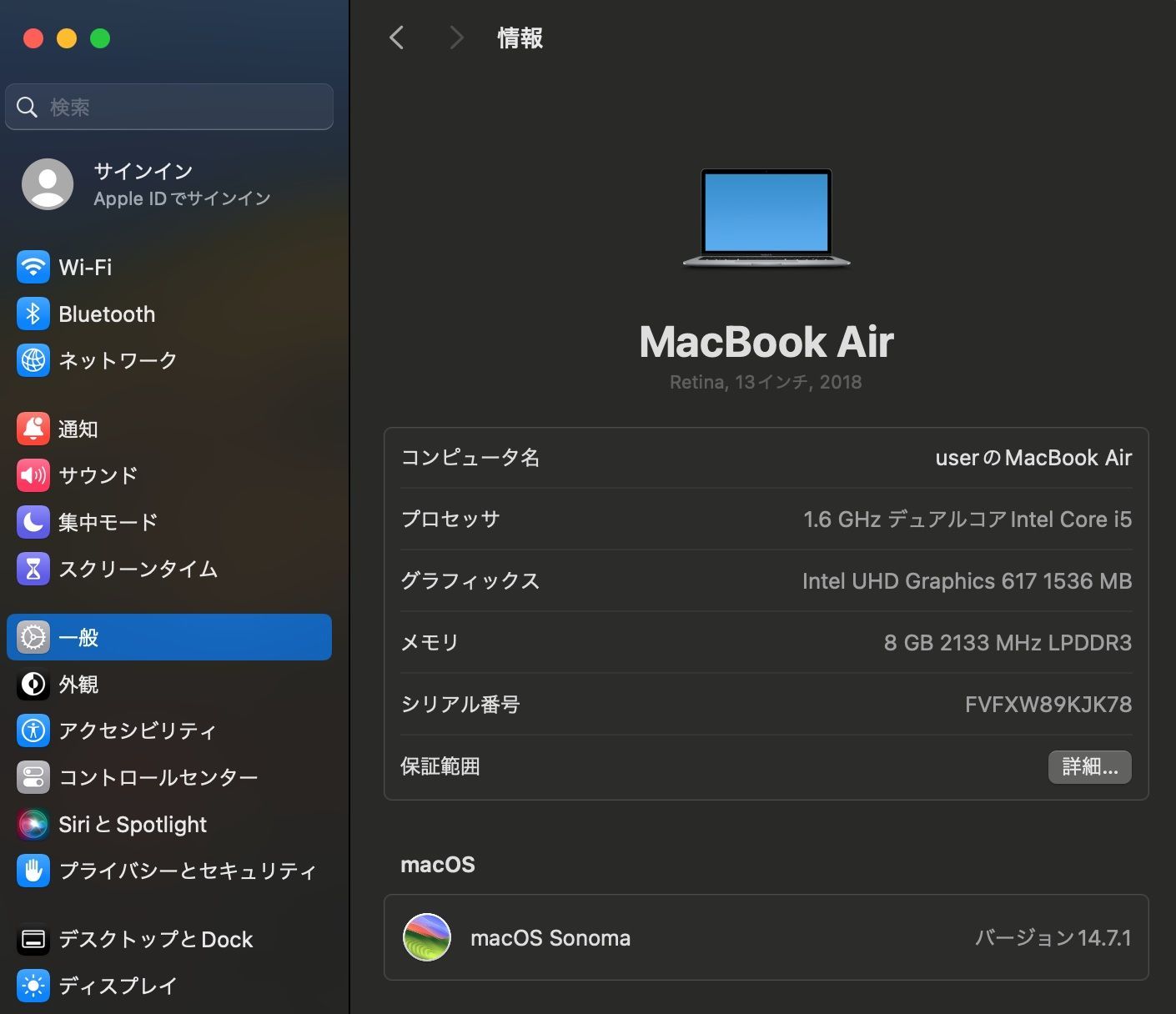This screenshot has width=1176, height=1014.
Task: Open スクリーンタイム hourglass icon
Action: (33, 569)
